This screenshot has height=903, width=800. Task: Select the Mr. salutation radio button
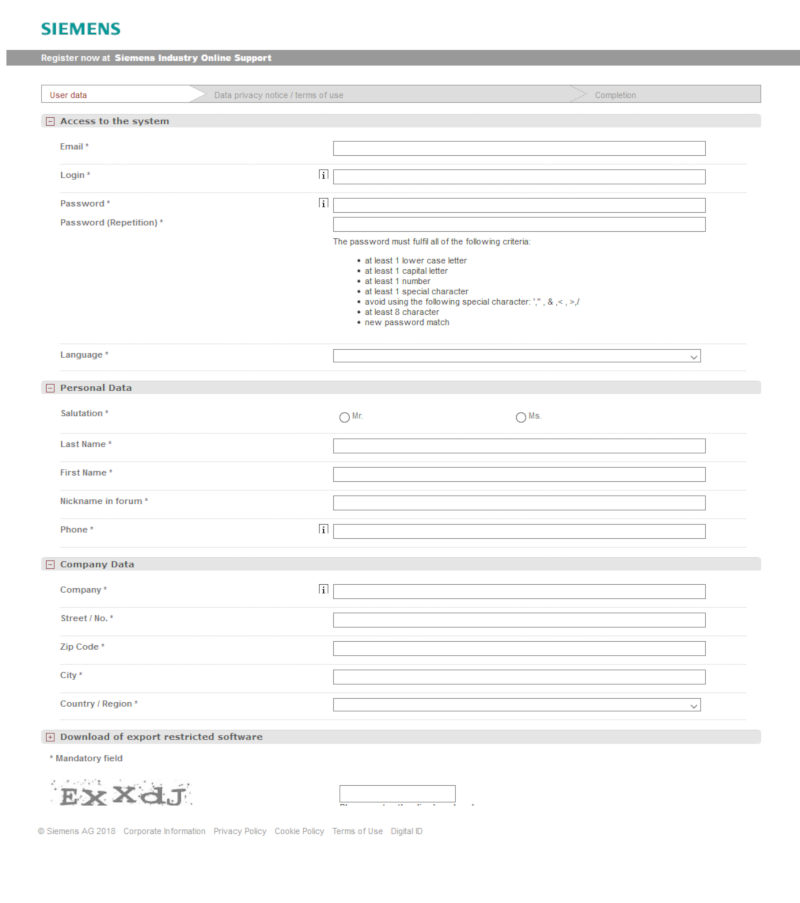[x=345, y=417]
